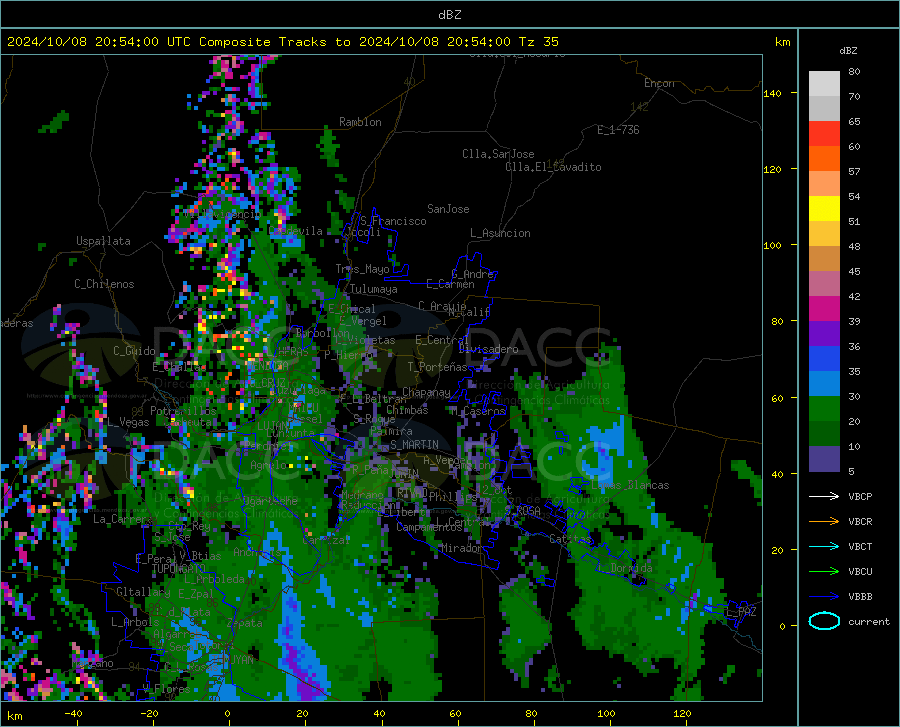
Task: Select the red 60 dBZ color swatch
Action: (824, 134)
